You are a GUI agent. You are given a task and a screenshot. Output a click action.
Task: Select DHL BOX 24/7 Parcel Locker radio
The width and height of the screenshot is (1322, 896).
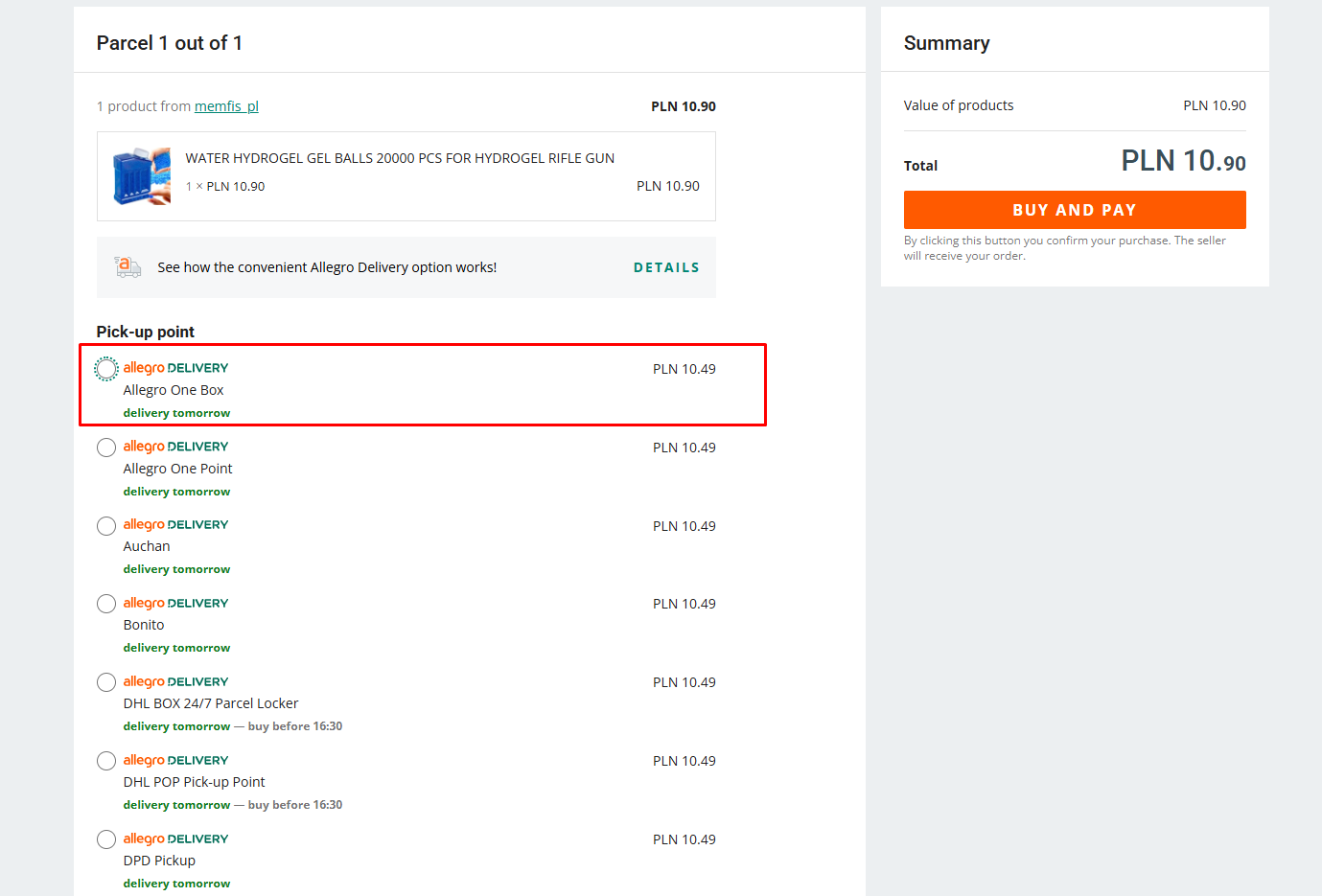pyautogui.click(x=106, y=682)
